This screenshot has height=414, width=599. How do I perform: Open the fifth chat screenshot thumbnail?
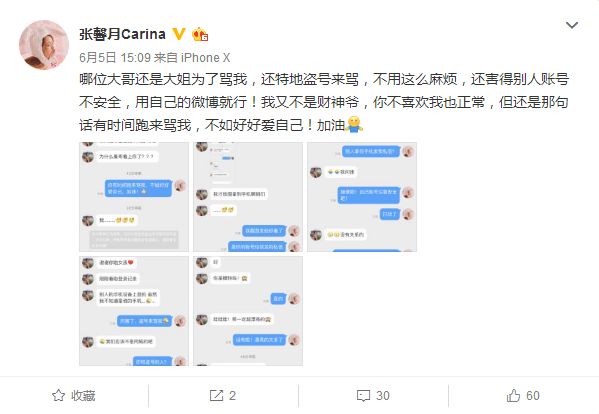(248, 311)
